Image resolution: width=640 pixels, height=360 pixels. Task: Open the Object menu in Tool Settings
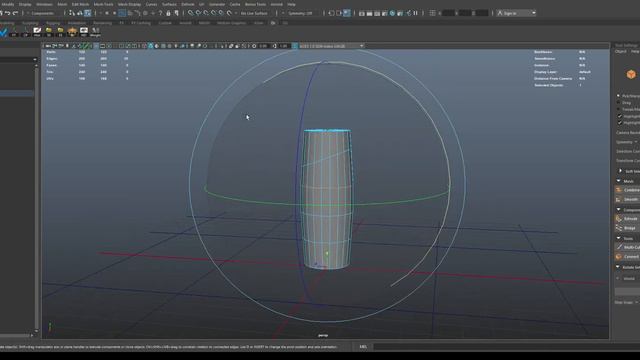620,51
